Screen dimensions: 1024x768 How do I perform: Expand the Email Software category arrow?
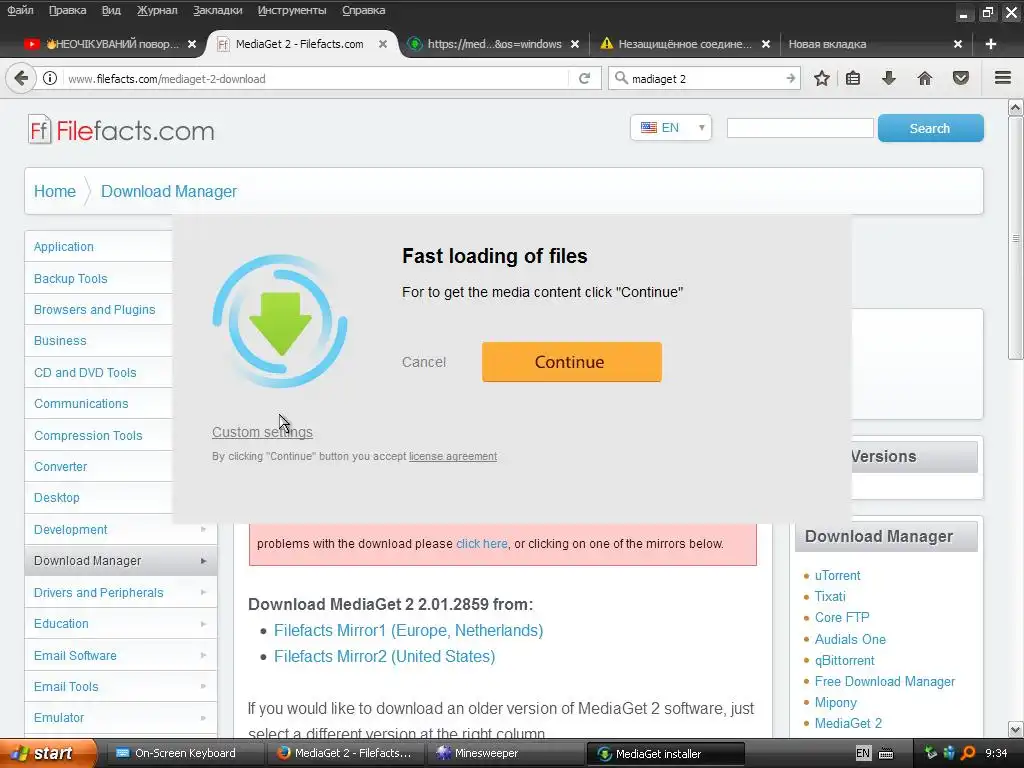[x=203, y=655]
